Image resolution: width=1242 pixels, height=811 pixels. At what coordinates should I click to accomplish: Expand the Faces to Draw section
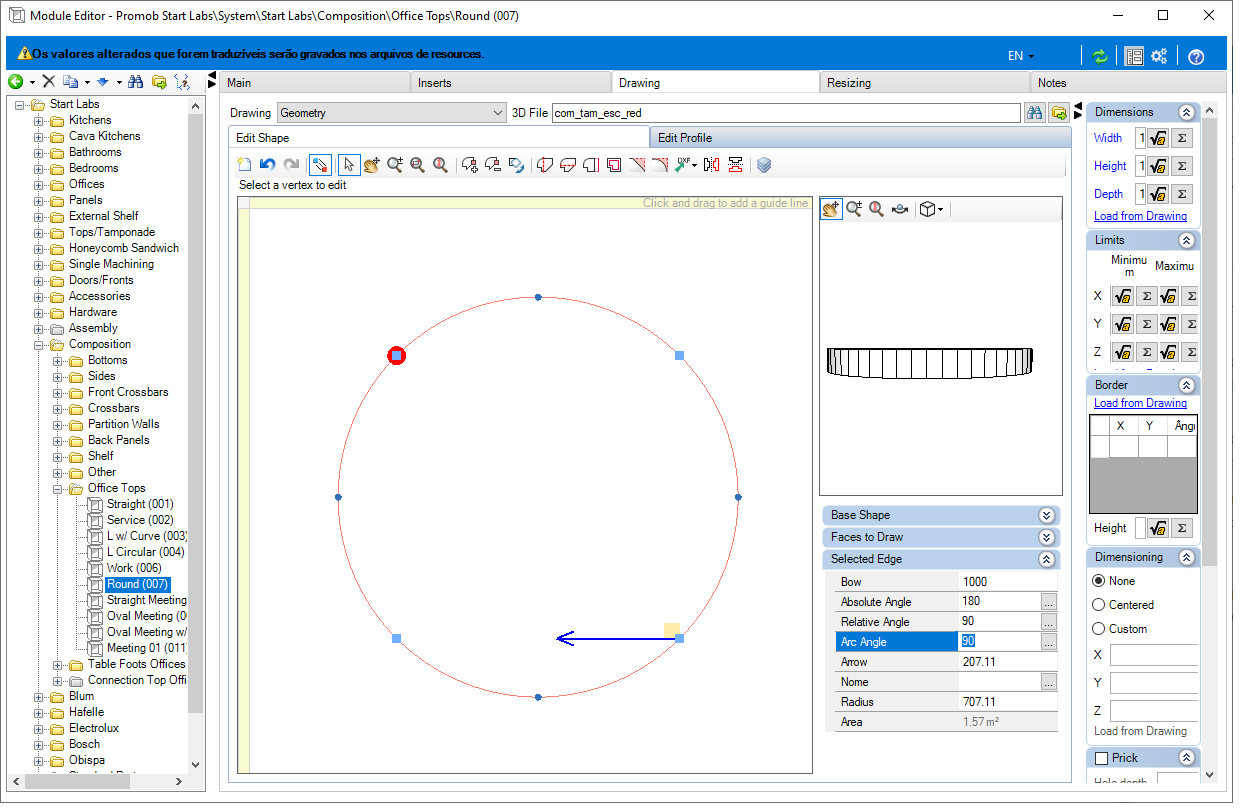[x=1046, y=537]
